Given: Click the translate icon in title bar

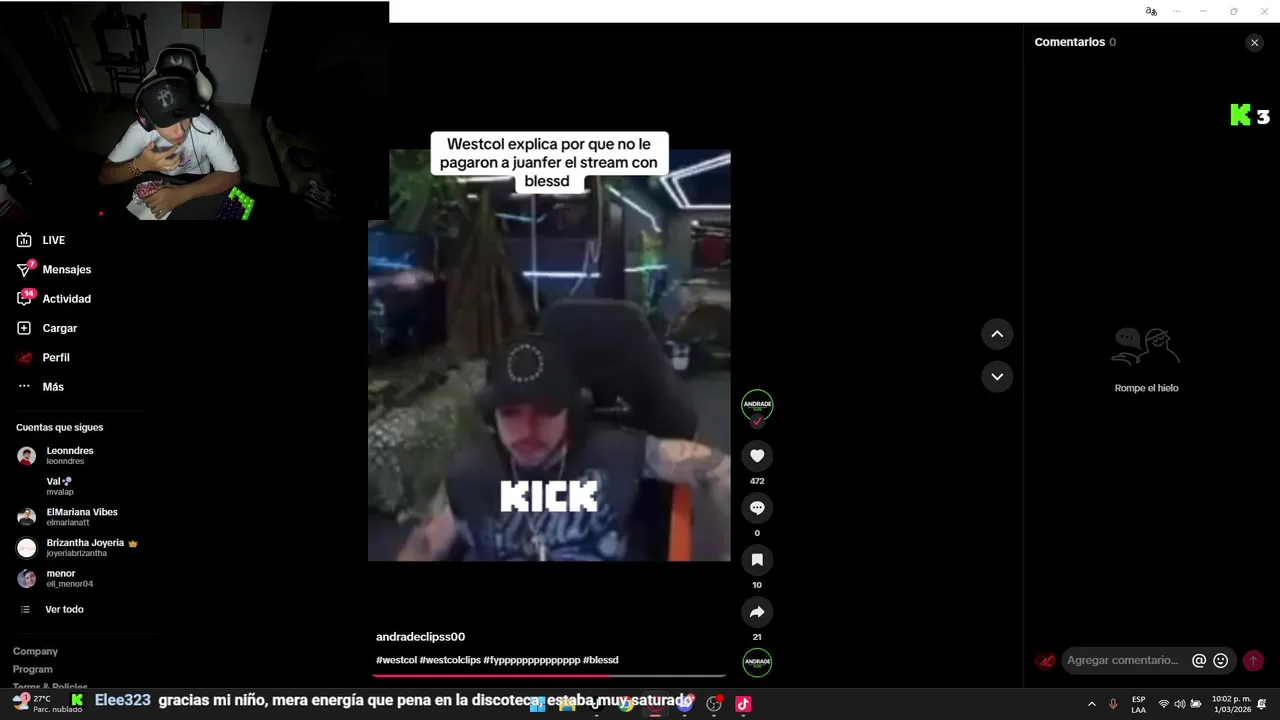Looking at the screenshot, I should tap(1151, 11).
